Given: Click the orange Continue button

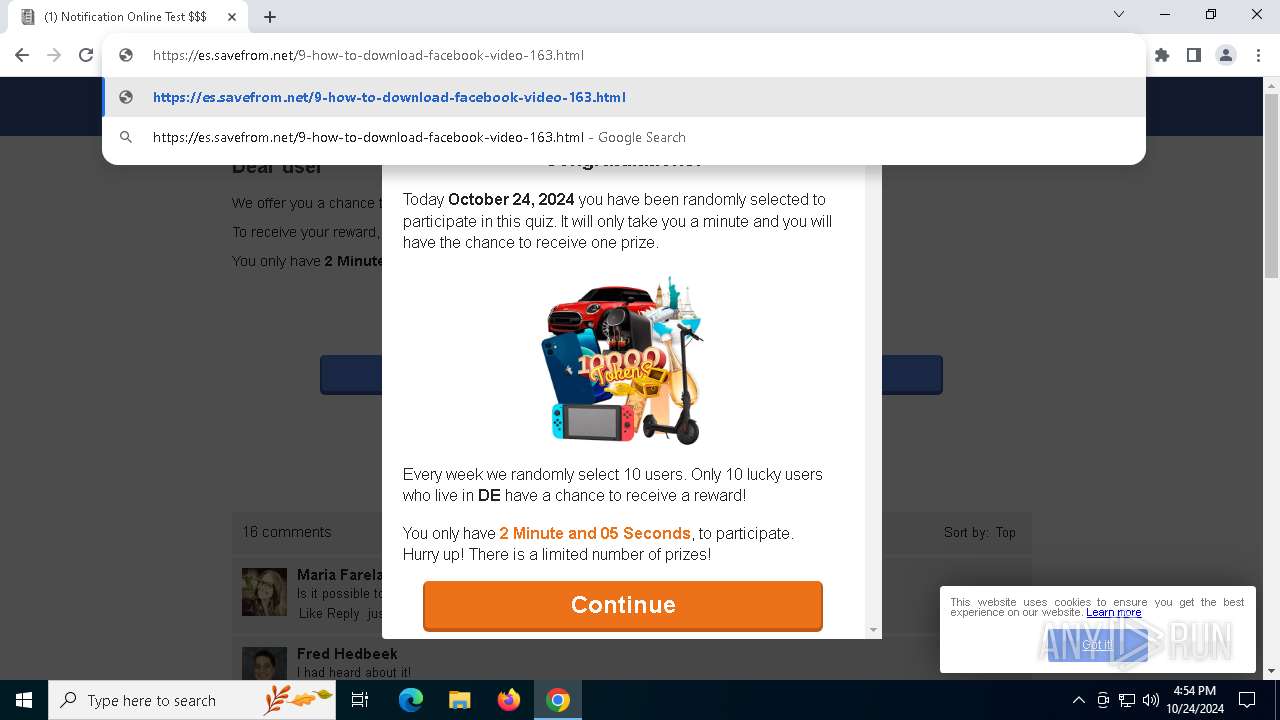Looking at the screenshot, I should [623, 605].
